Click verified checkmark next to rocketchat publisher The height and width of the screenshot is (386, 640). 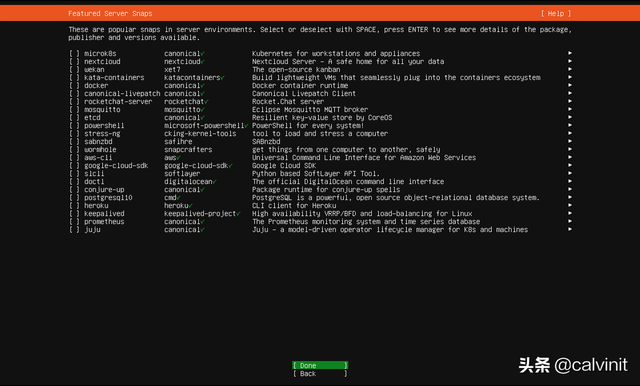coord(207,102)
